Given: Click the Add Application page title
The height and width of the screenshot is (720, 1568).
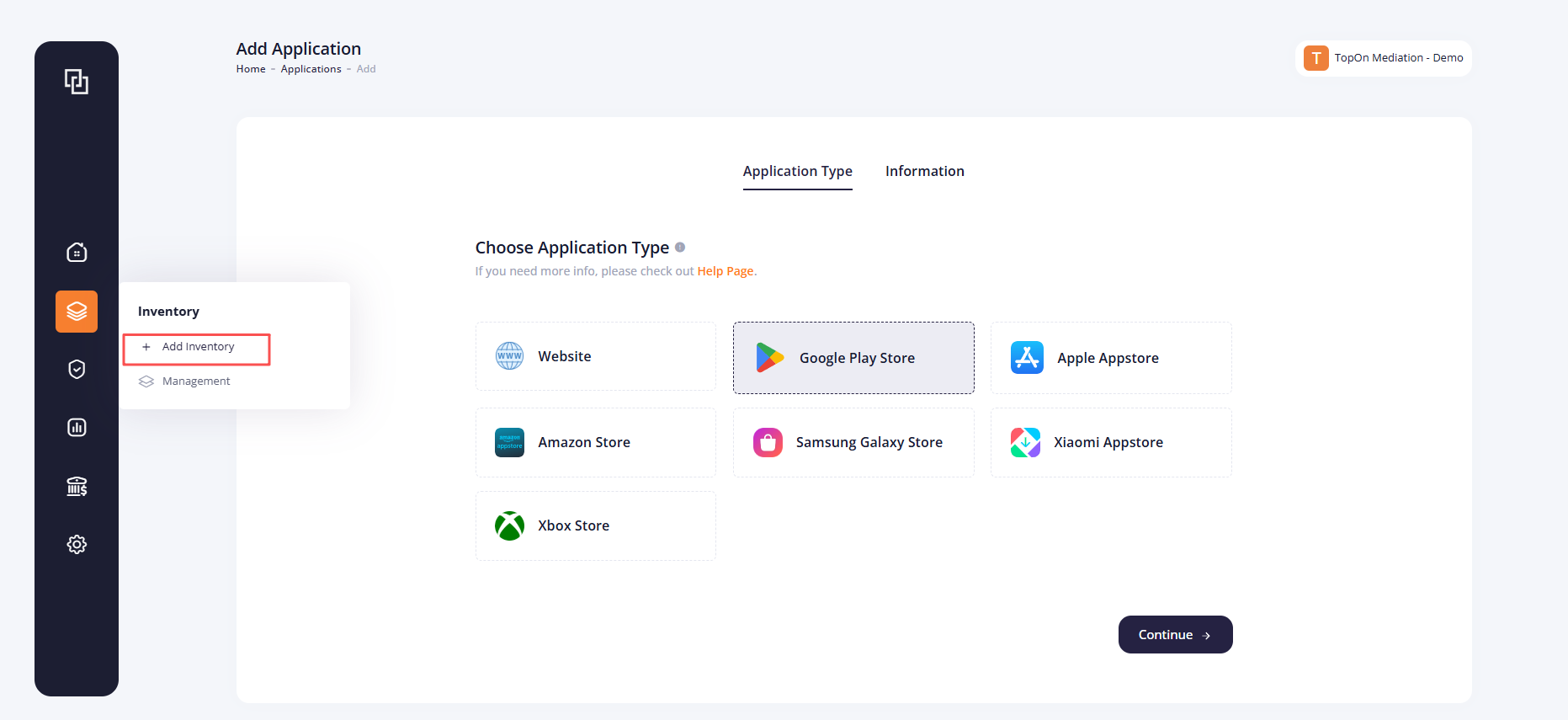Looking at the screenshot, I should (x=299, y=49).
